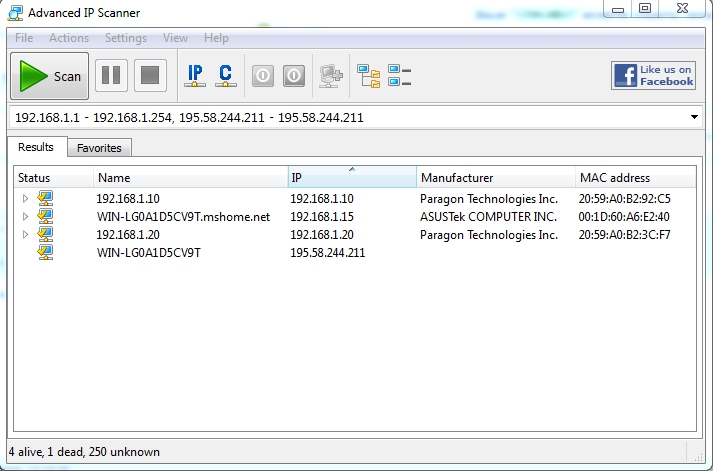713x471 pixels.
Task: Grab the window resize grip corner
Action: [x=697, y=456]
